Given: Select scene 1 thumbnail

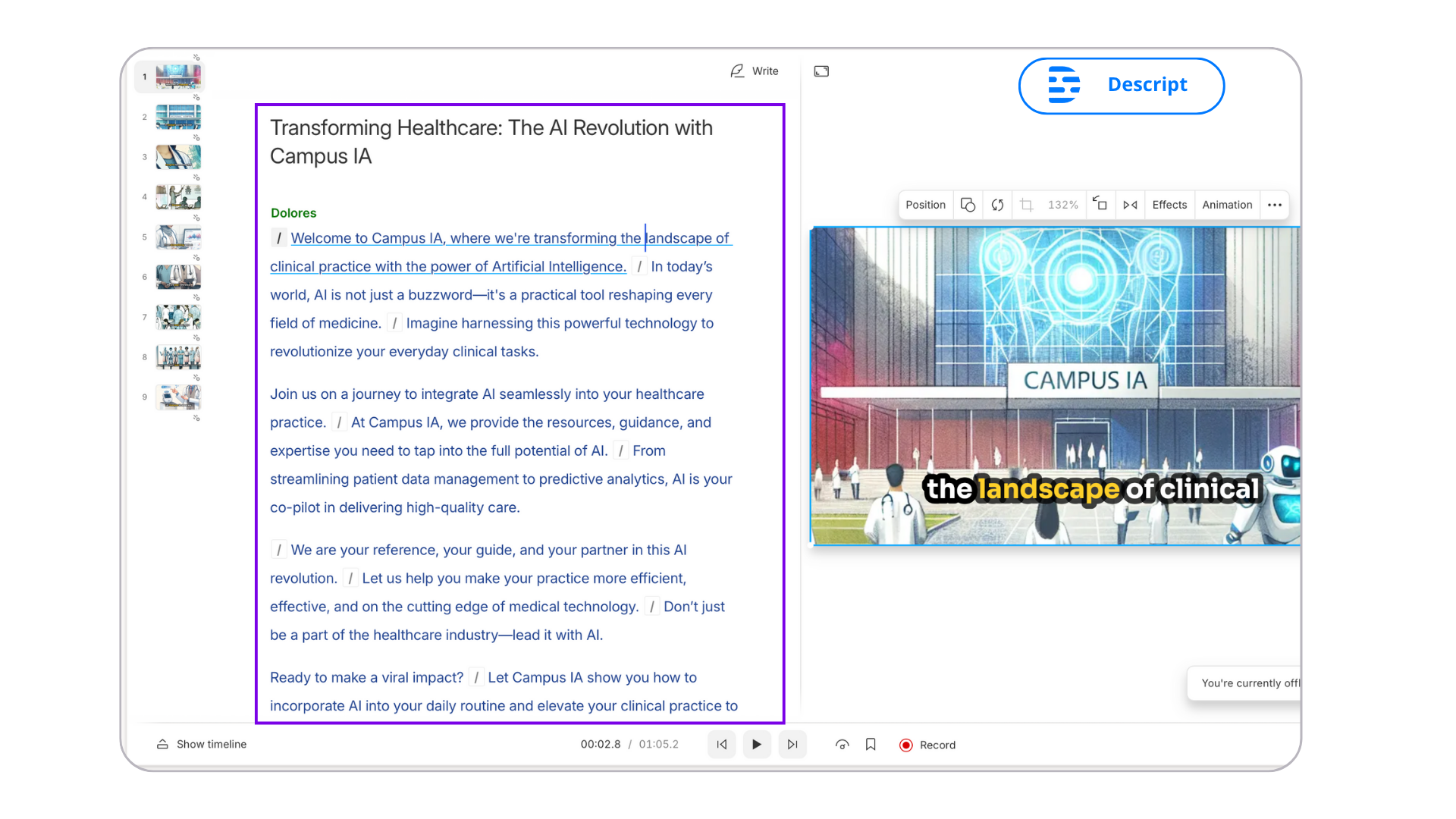Looking at the screenshot, I should click(178, 77).
